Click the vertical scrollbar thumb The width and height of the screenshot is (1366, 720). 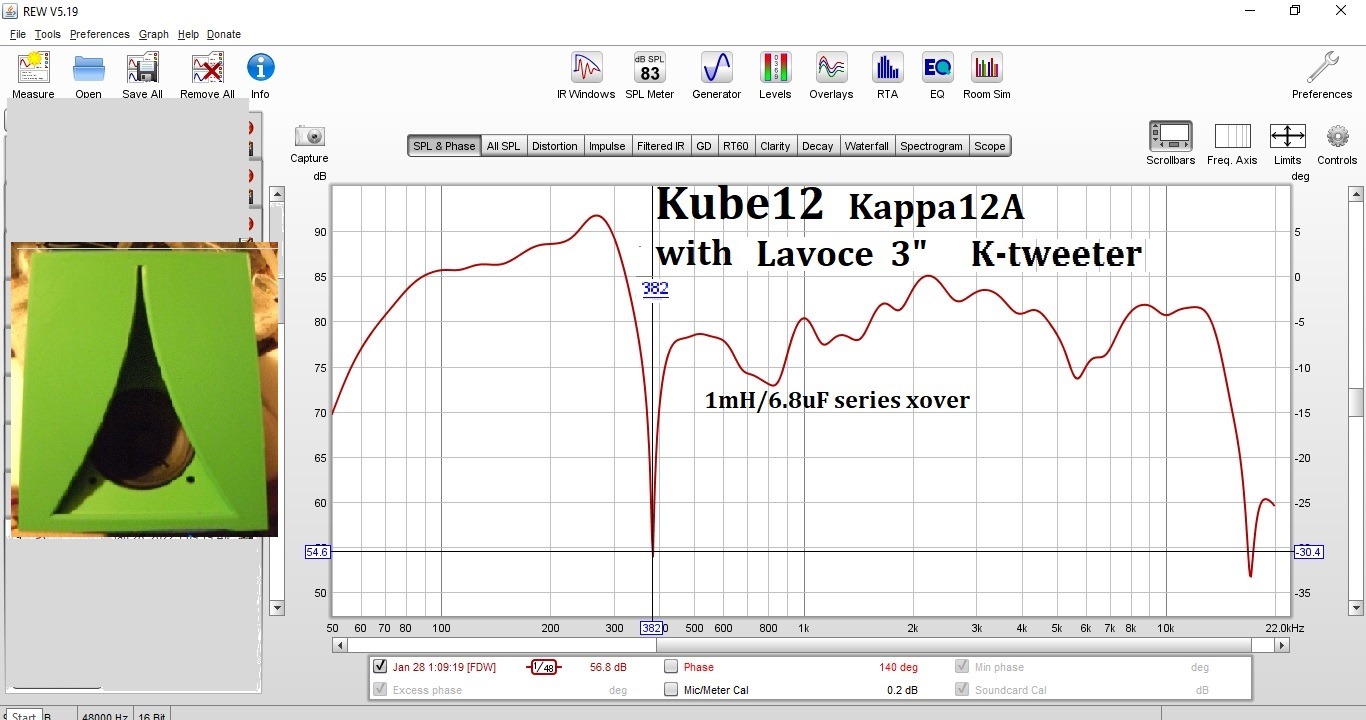(1356, 401)
